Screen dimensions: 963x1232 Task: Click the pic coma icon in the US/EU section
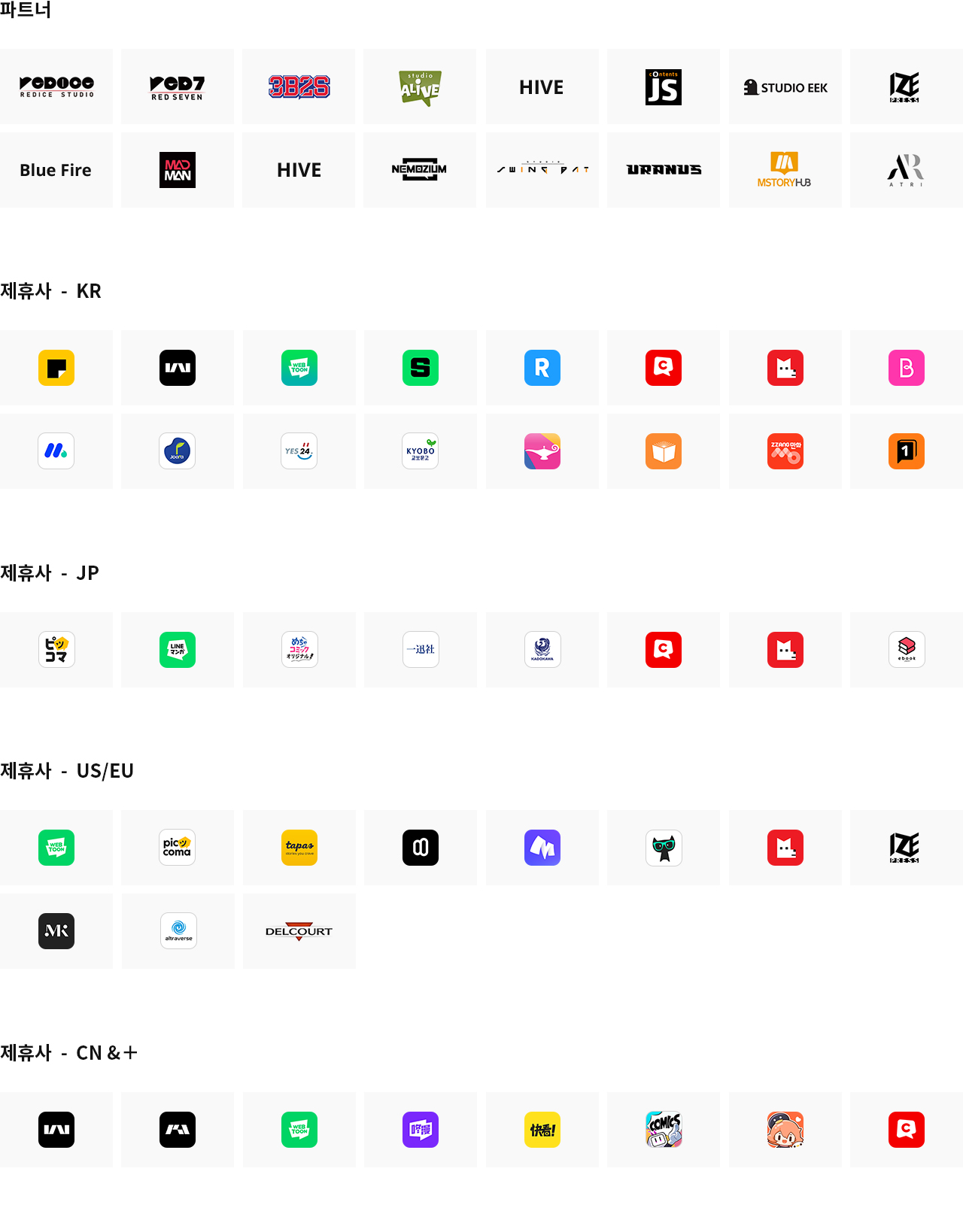pos(178,848)
